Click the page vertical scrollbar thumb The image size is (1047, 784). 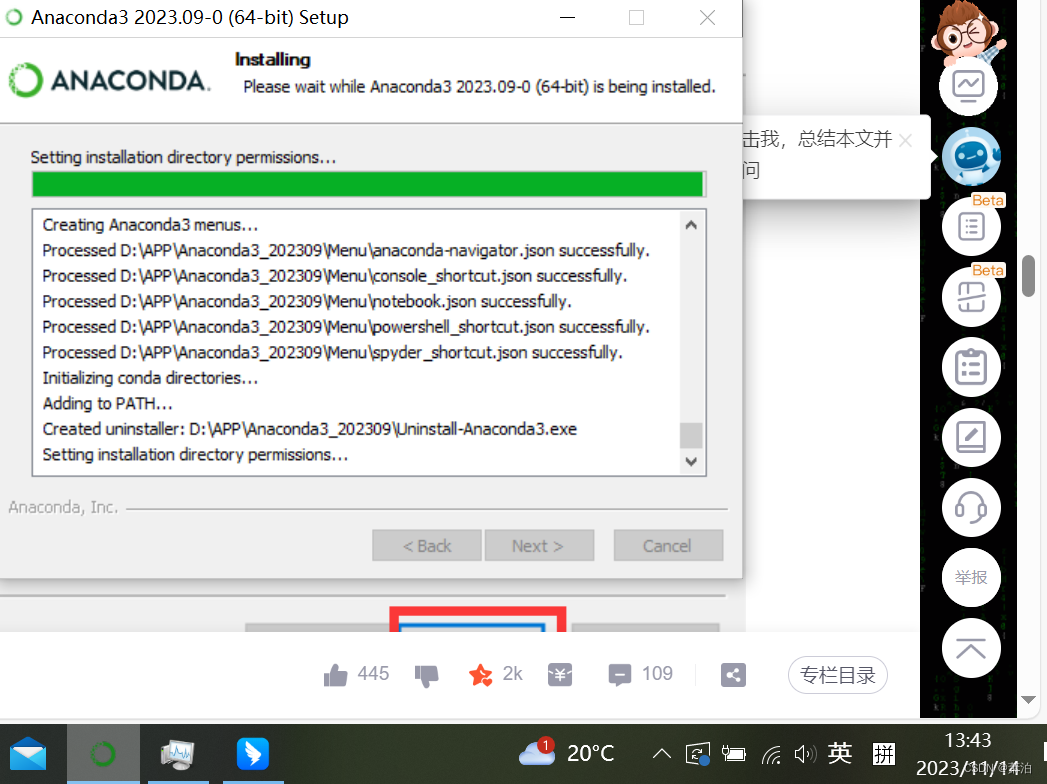(1028, 275)
